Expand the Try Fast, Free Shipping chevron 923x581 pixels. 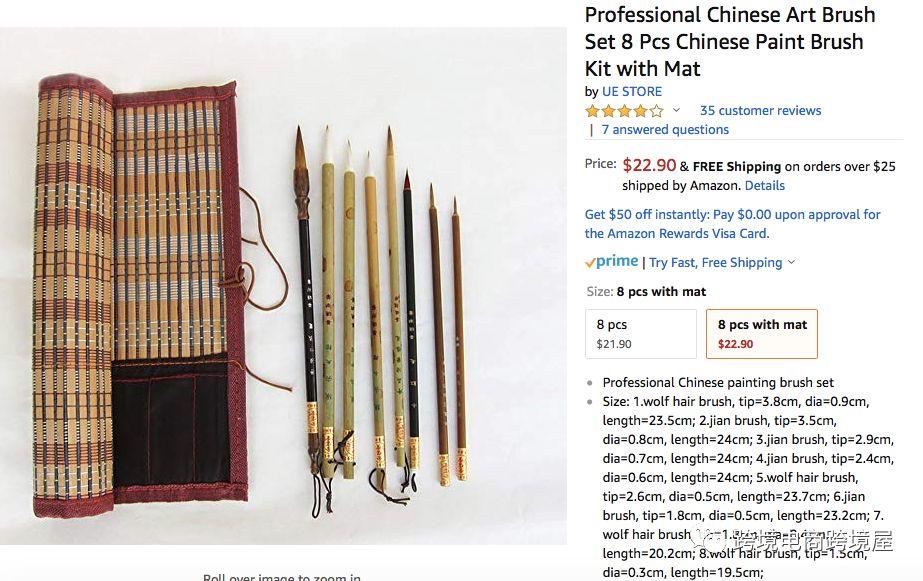[x=791, y=262]
